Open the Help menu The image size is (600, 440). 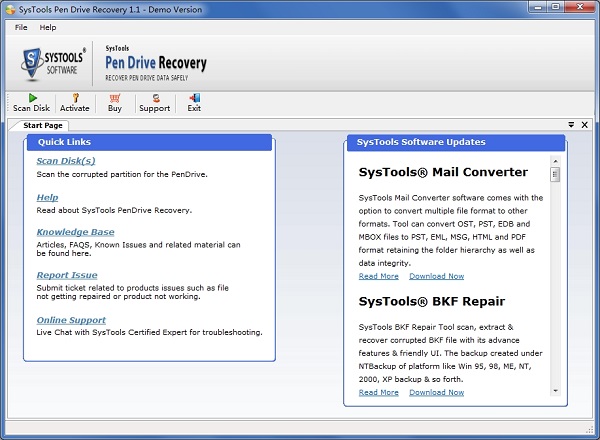(48, 28)
